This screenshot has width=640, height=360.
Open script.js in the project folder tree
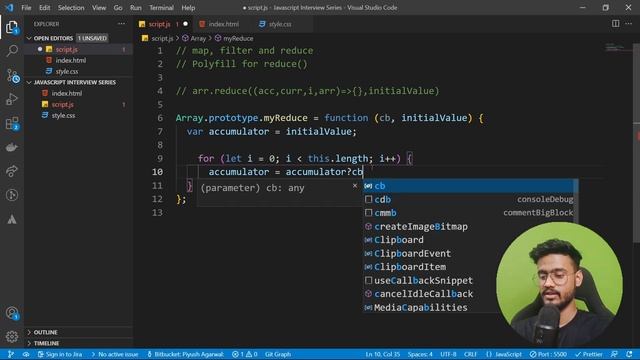(78, 104)
